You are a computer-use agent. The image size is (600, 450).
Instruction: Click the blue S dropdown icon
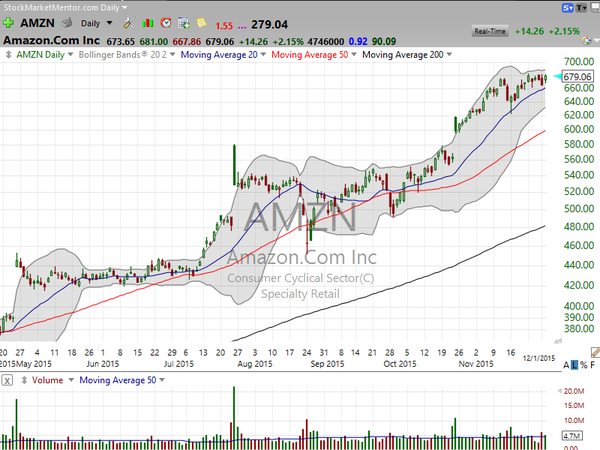567,8
